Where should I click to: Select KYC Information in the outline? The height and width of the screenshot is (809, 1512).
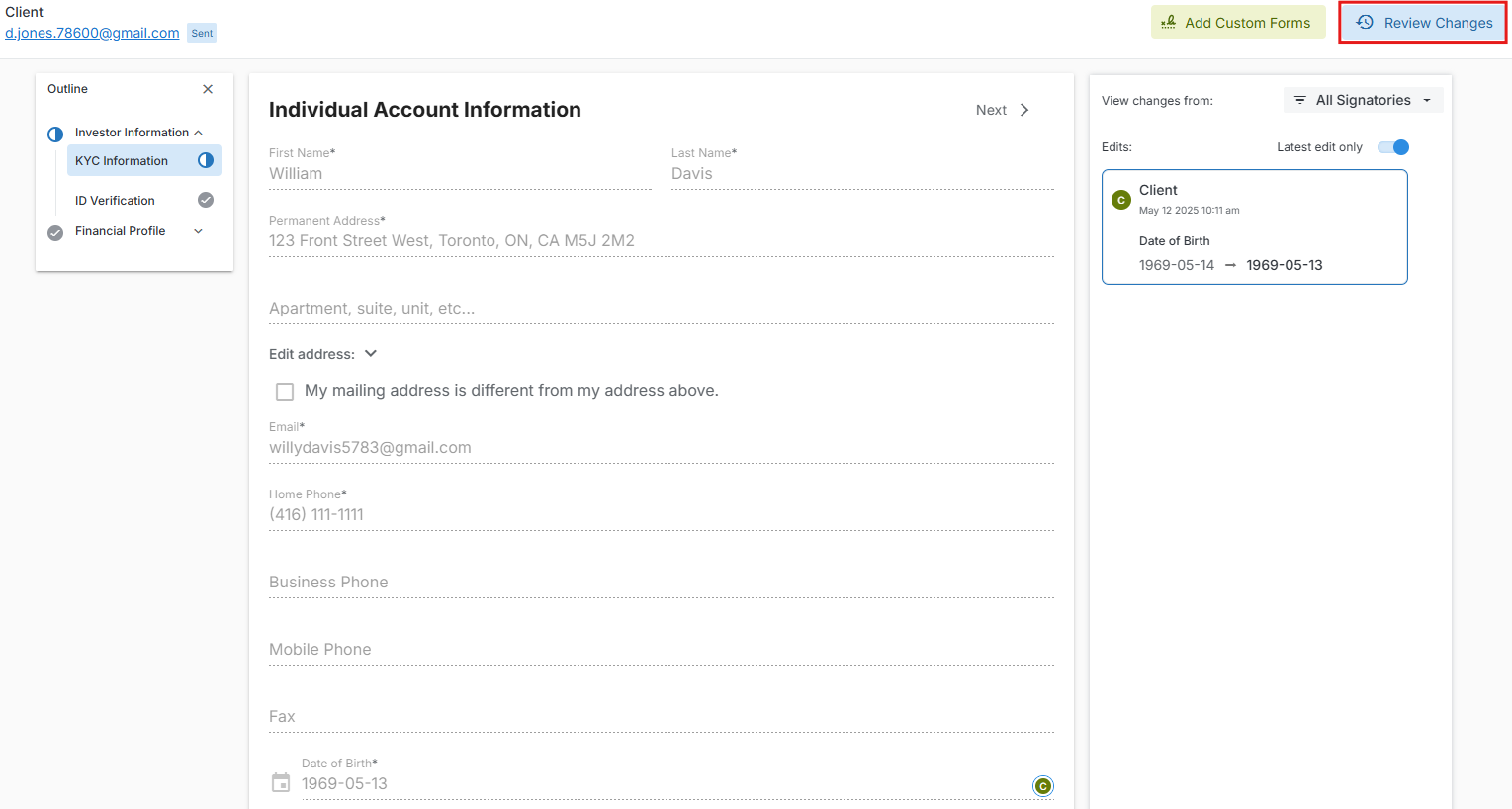click(144, 160)
